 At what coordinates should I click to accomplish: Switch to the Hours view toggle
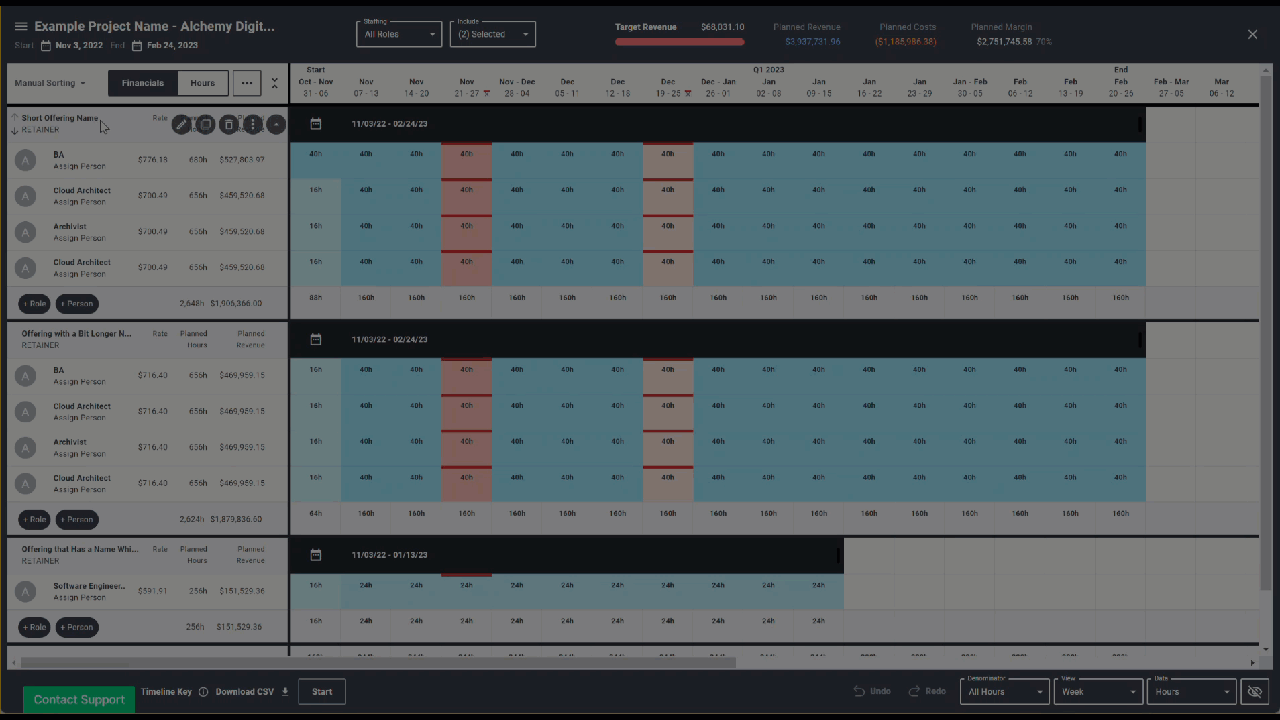point(203,83)
